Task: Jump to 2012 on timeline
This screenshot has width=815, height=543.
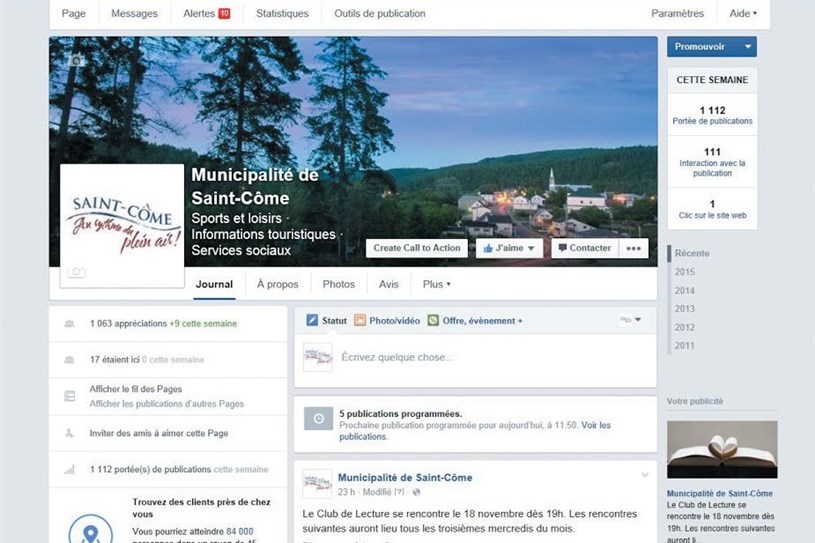Action: tap(685, 327)
